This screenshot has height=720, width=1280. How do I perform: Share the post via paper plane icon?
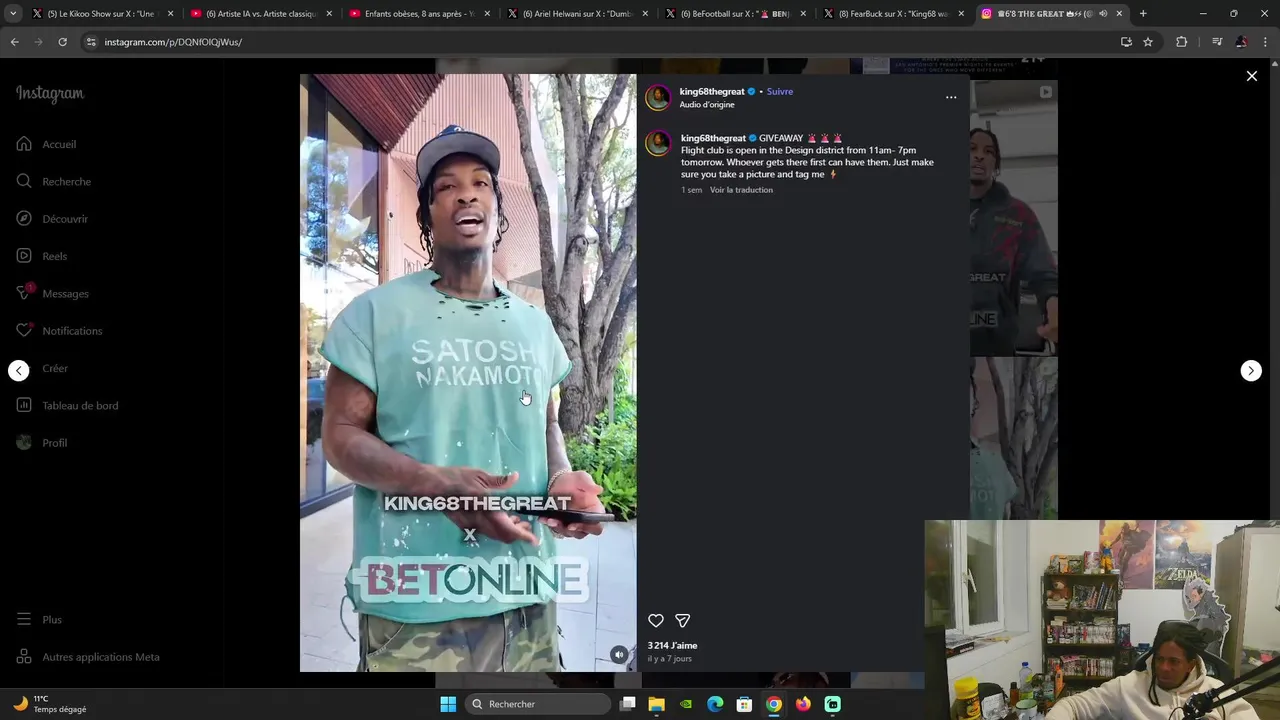(683, 621)
